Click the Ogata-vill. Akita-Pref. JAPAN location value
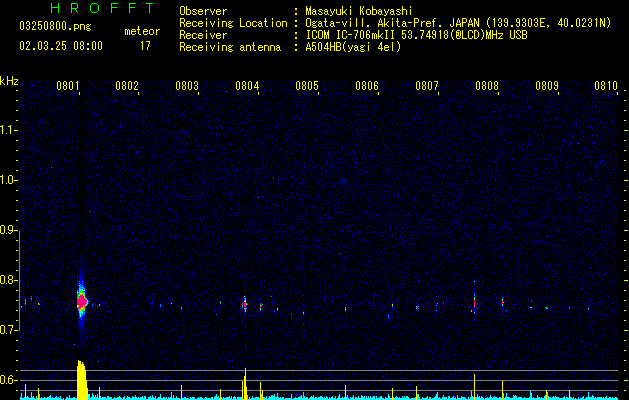 (x=458, y=23)
